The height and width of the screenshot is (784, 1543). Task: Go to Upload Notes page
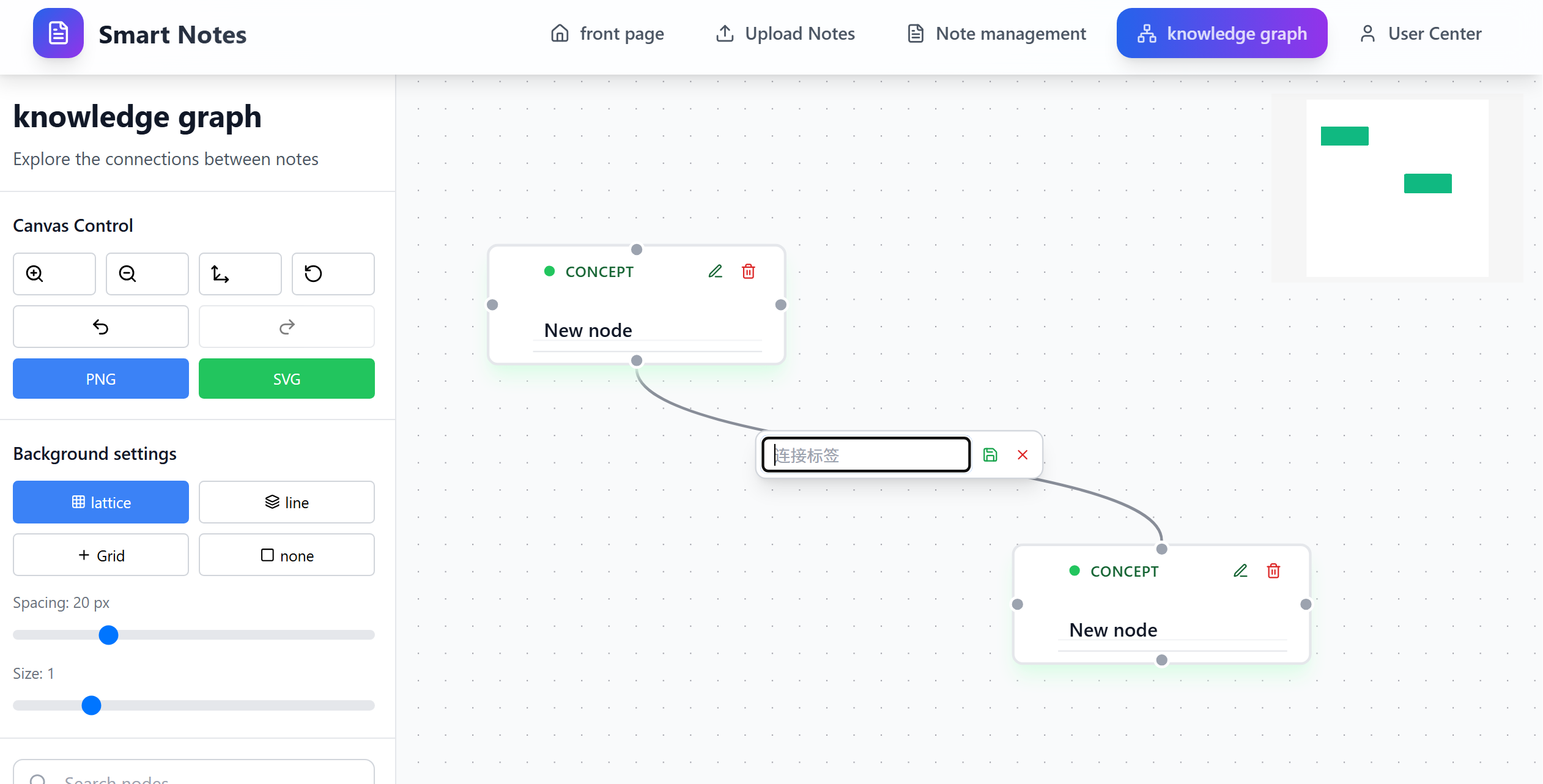pyautogui.click(x=785, y=34)
